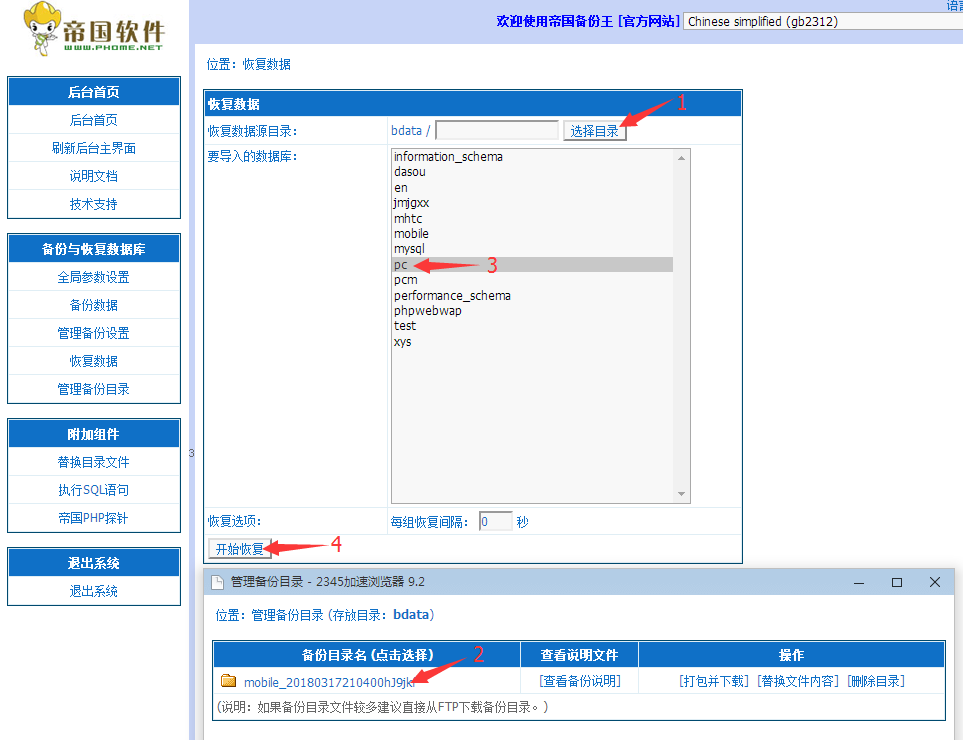
Task: Click the database list scroll-up arrow
Action: [681, 157]
